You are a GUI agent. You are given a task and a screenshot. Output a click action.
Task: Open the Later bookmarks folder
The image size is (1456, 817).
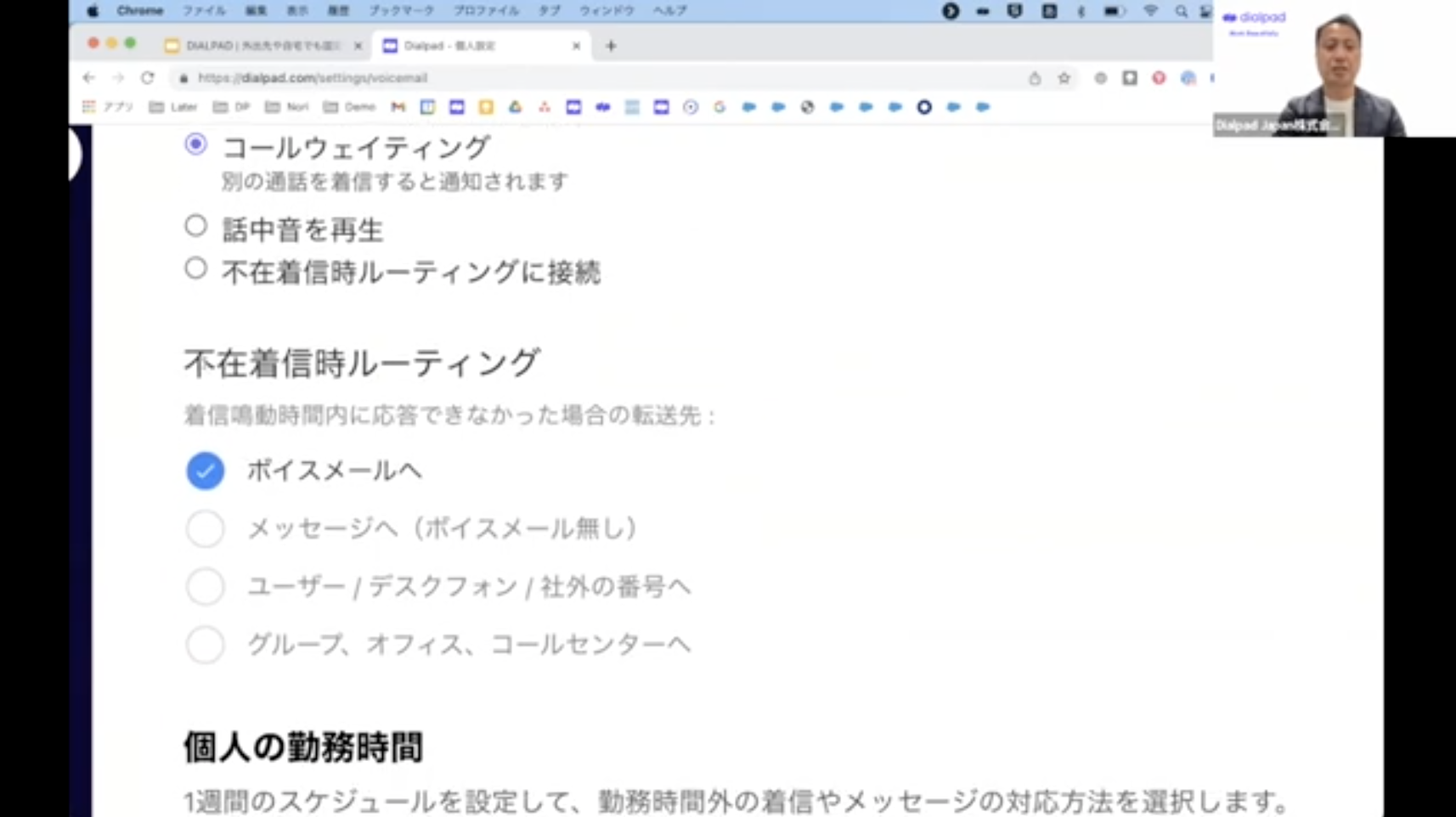click(x=173, y=107)
